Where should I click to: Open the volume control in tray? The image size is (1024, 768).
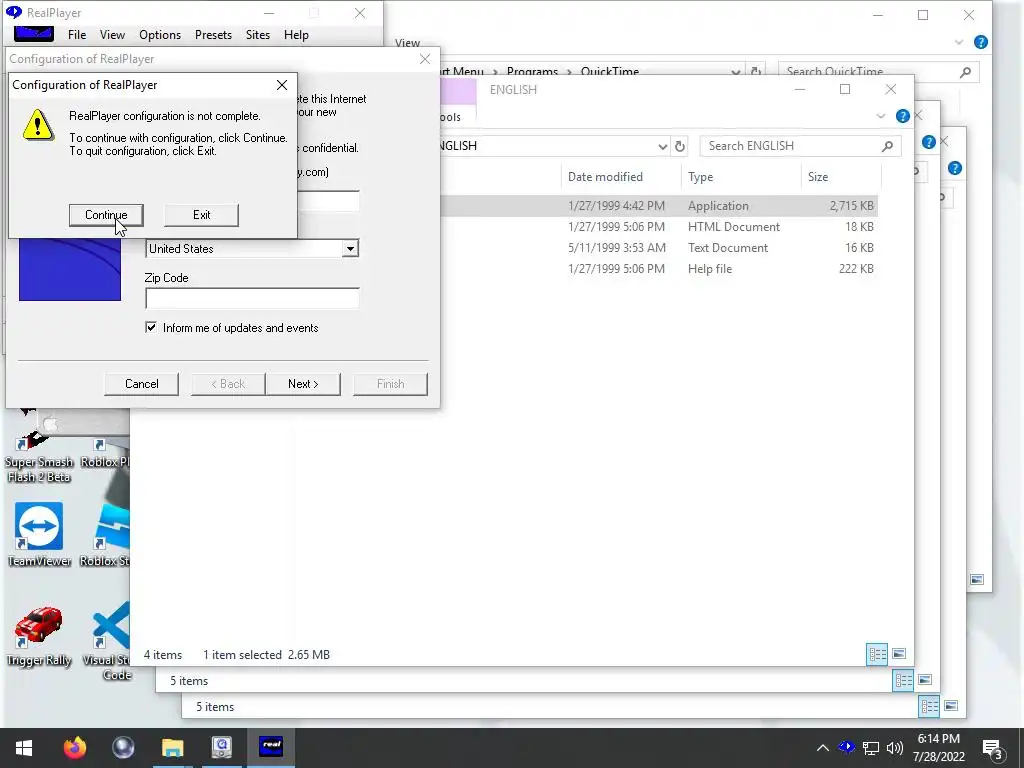895,748
